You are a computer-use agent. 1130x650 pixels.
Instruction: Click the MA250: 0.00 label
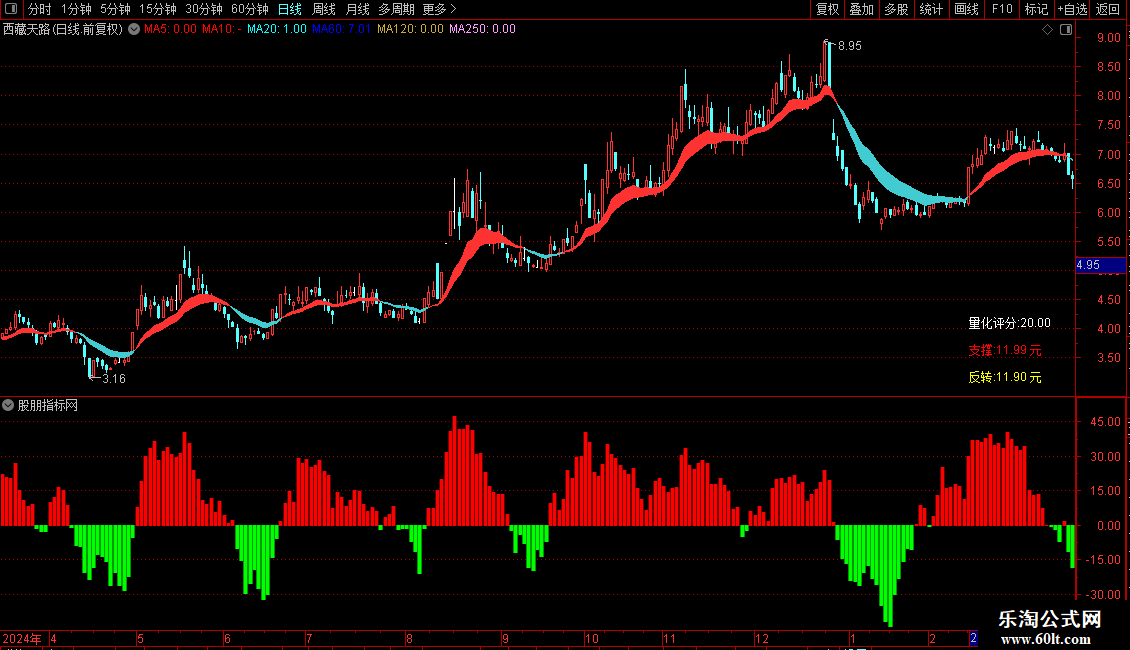click(482, 30)
